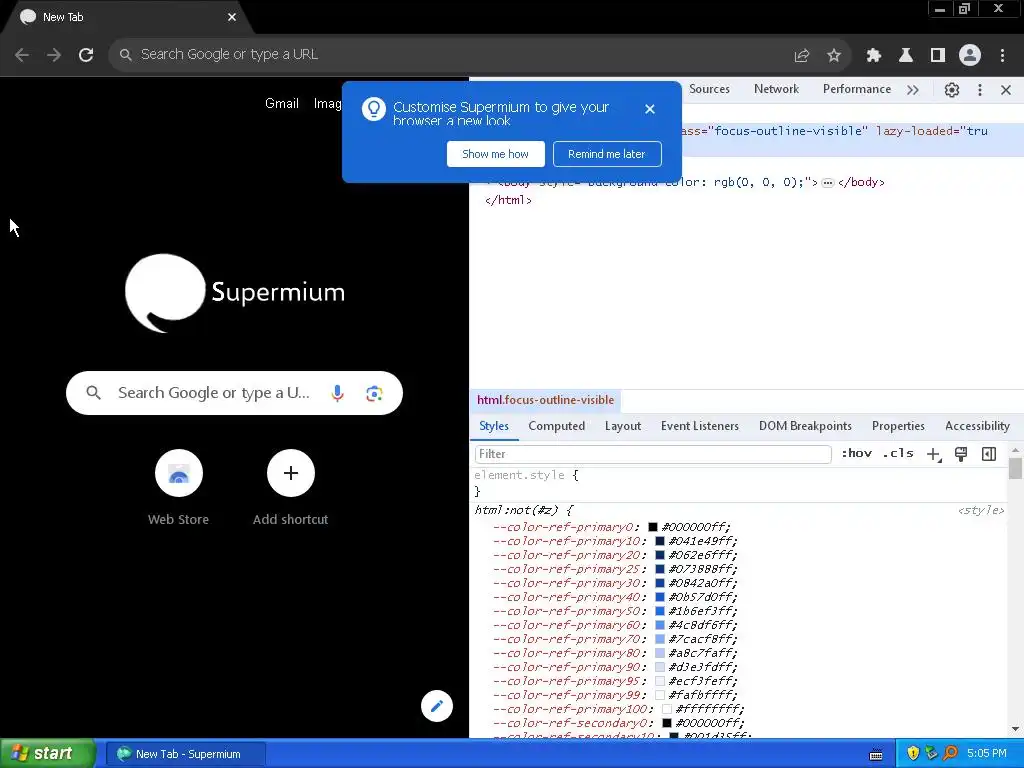The height and width of the screenshot is (768, 1024).
Task: Select the Styles tab
Action: click(x=494, y=426)
